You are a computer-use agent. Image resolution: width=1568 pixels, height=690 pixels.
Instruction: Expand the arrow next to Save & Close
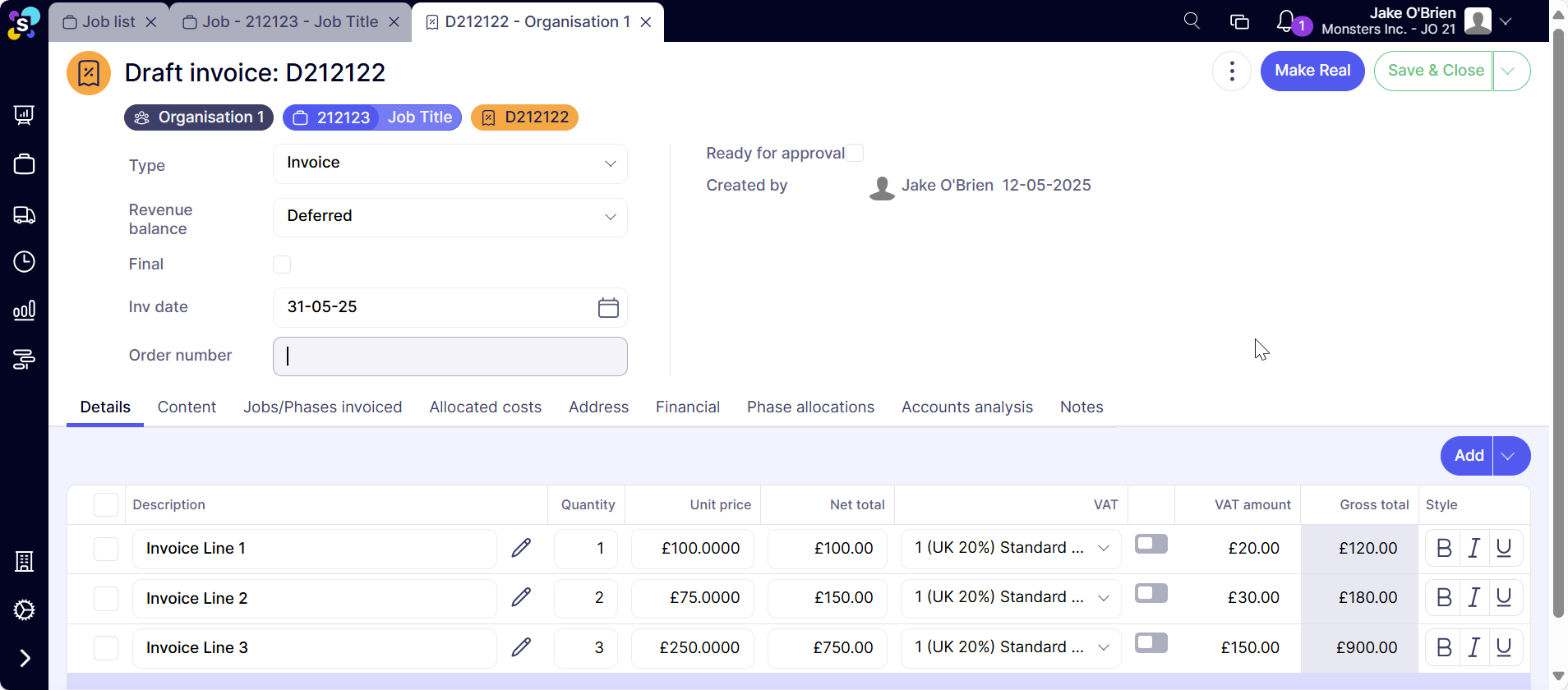click(x=1509, y=71)
